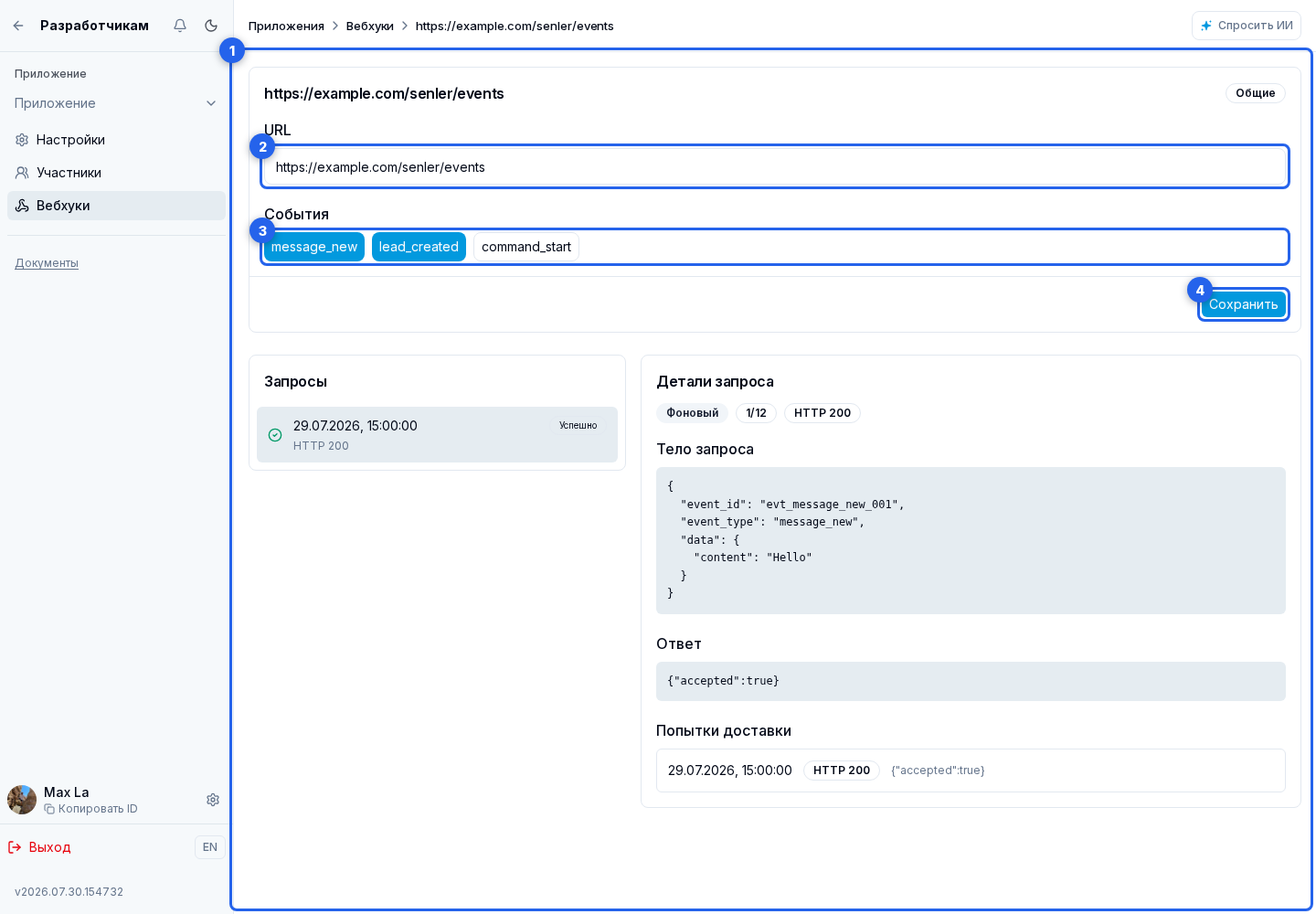The width and height of the screenshot is (1316, 914).
Task: Click the webhook URL breadcrumb
Action: click(515, 26)
